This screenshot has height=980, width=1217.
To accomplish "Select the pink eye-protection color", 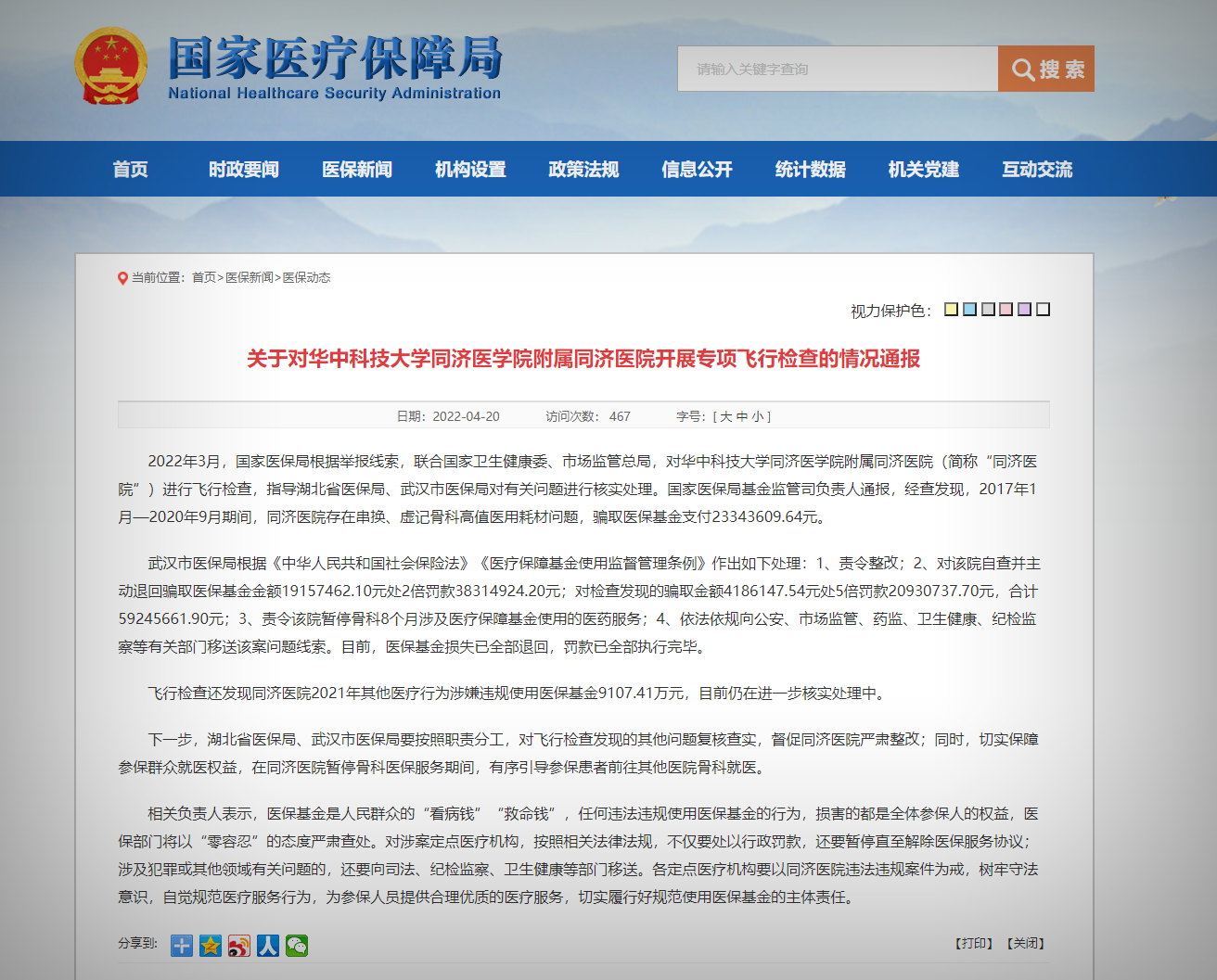I will [x=1006, y=309].
